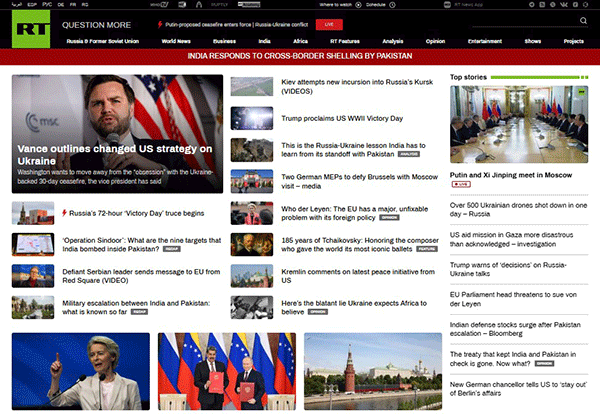
Task: Open the RT logo home link
Action: coord(31,29)
